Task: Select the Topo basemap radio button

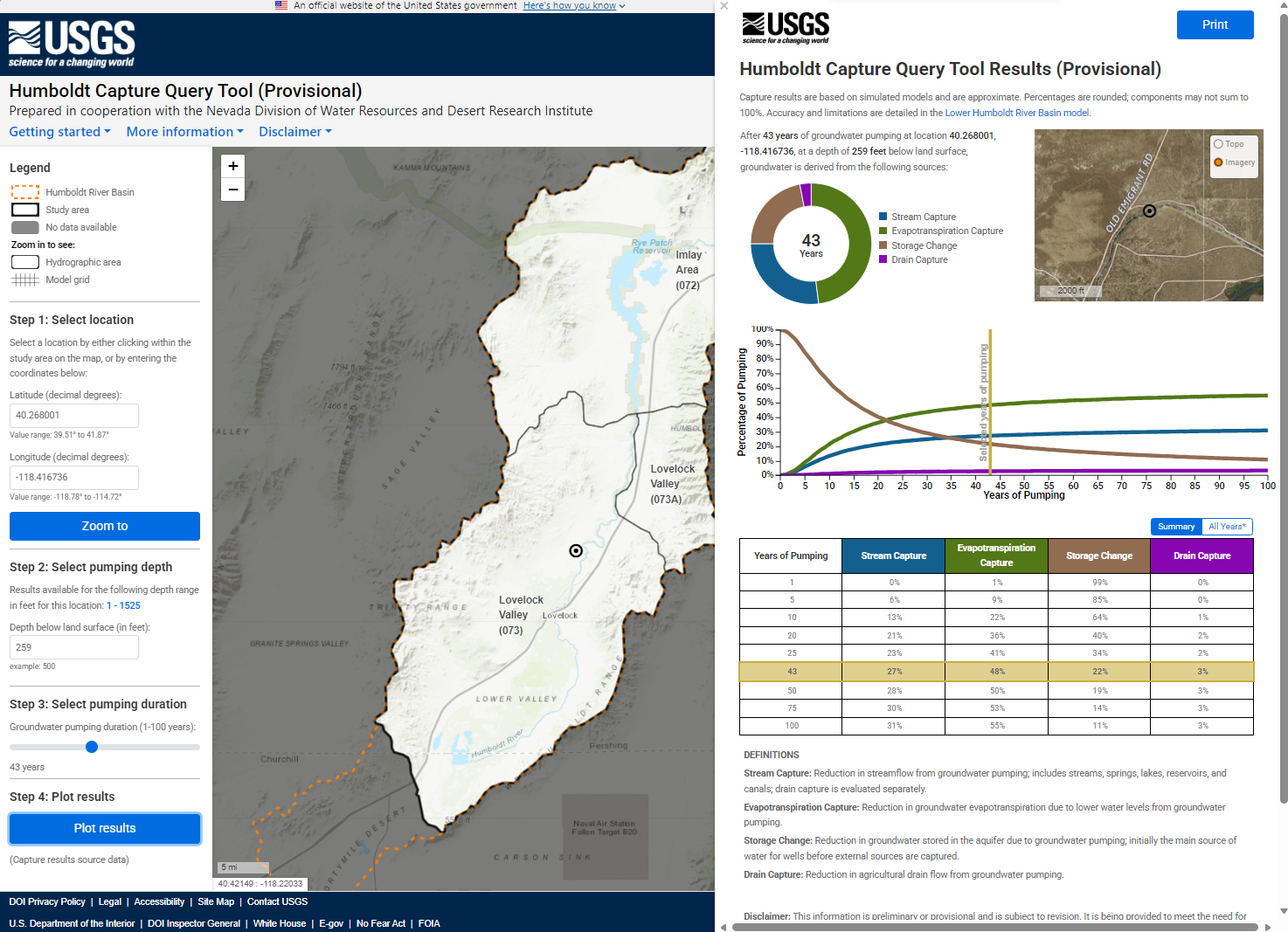Action: pos(1218,143)
